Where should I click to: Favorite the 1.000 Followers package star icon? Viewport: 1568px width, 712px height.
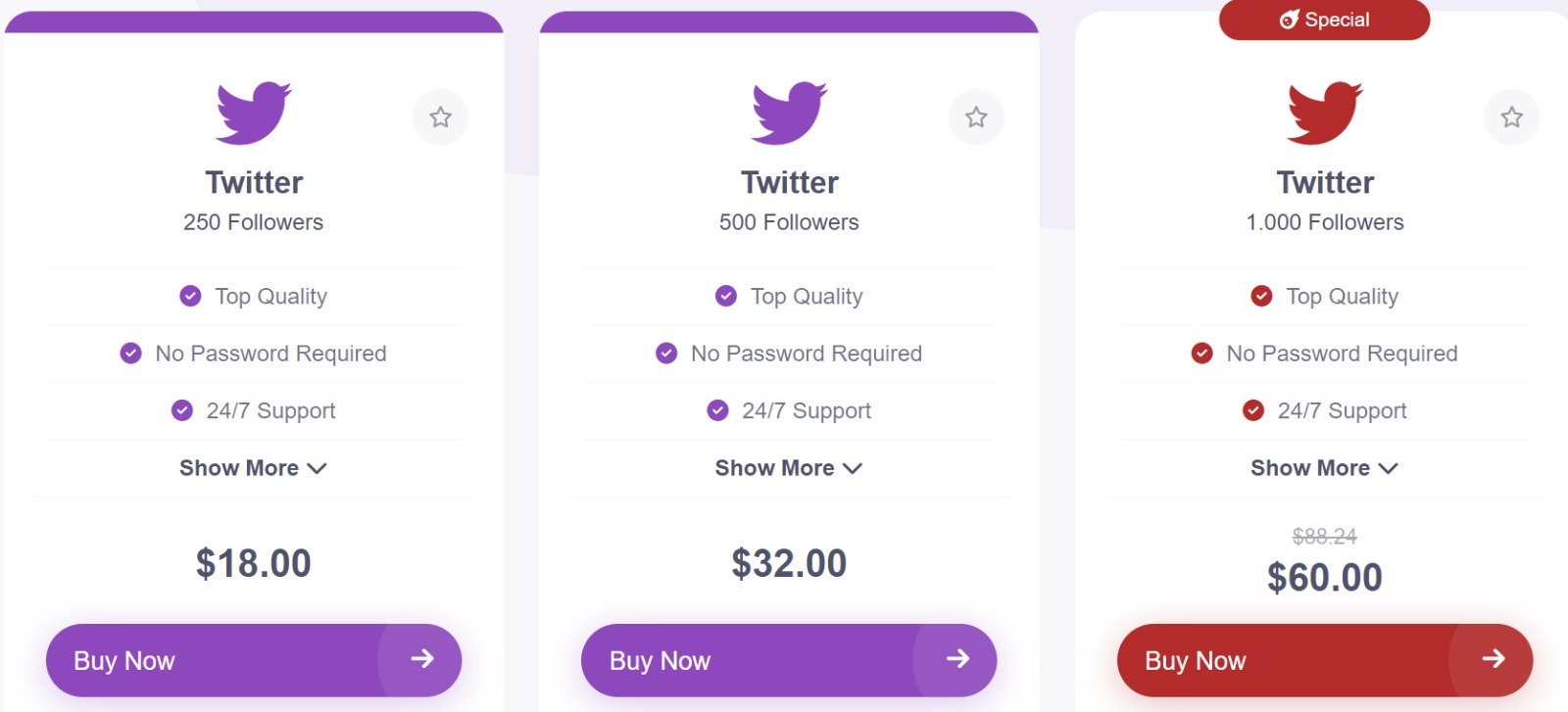1512,118
